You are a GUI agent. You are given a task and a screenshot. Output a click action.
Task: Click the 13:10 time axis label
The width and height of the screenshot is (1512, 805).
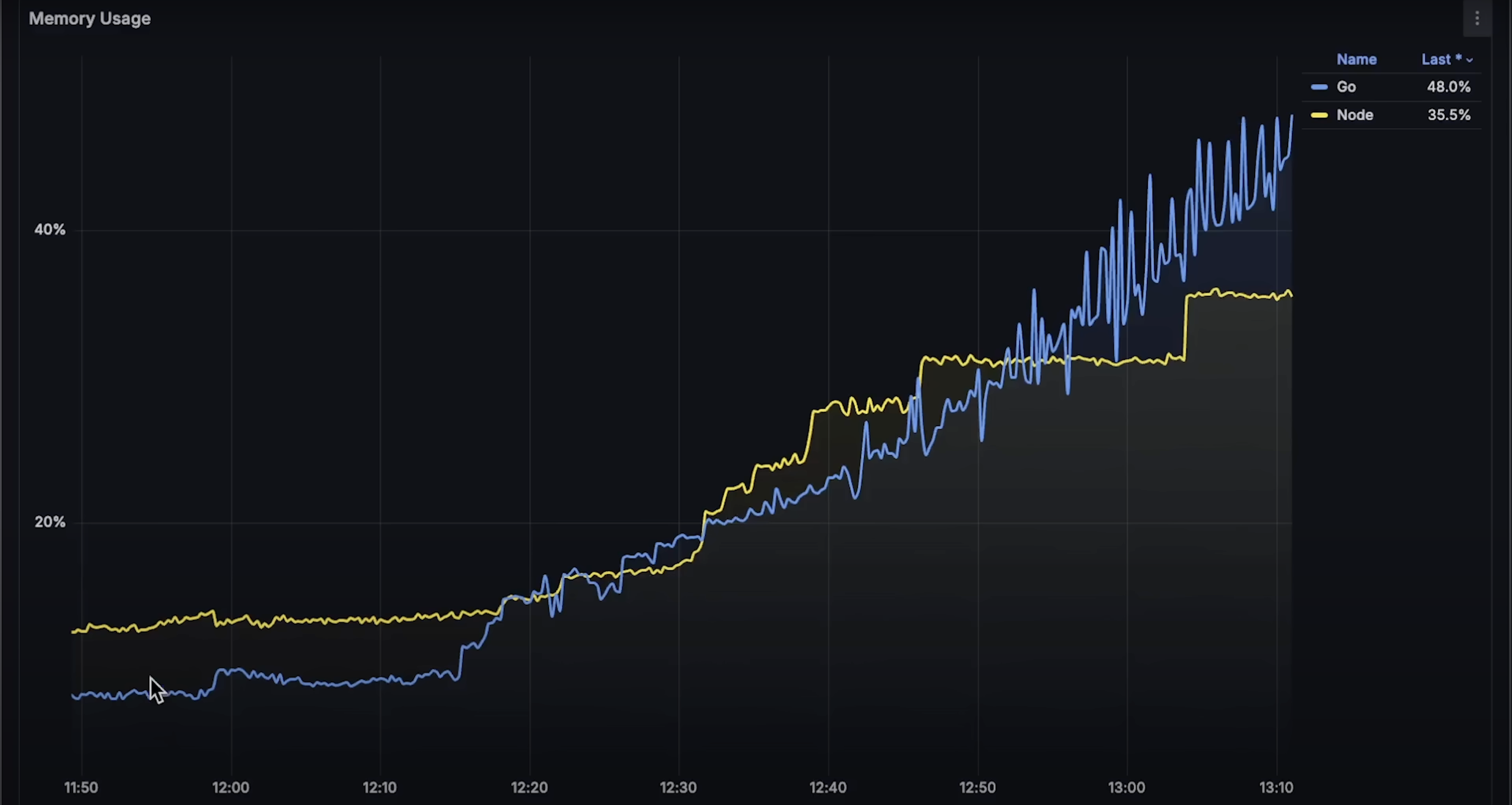point(1276,787)
